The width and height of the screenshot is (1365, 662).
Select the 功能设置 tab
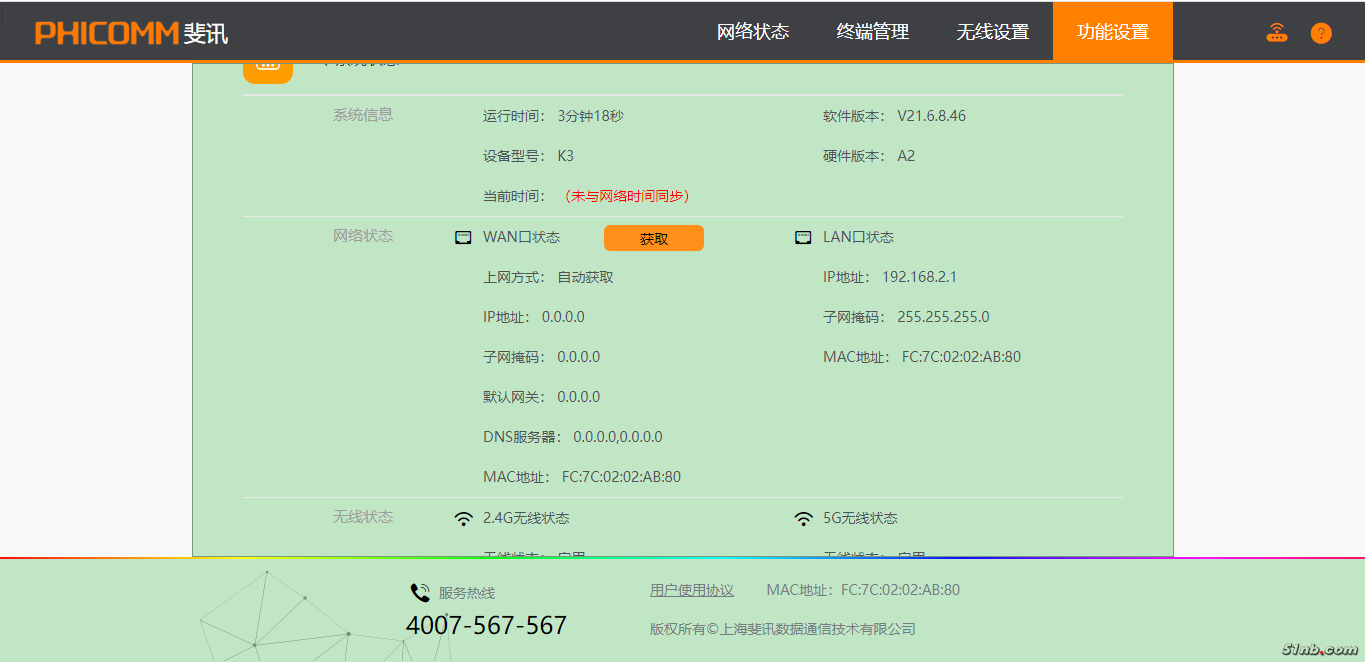1113,32
